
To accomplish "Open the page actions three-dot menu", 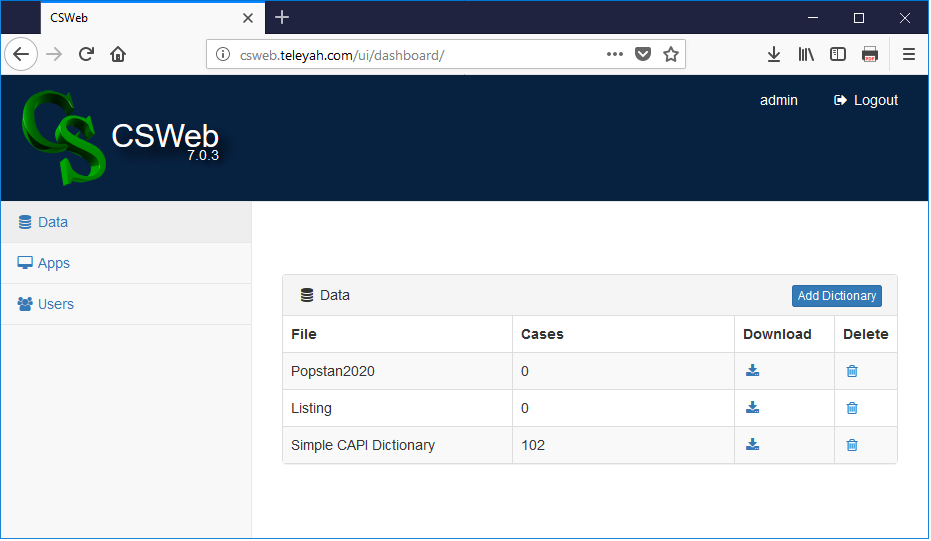I will point(615,55).
